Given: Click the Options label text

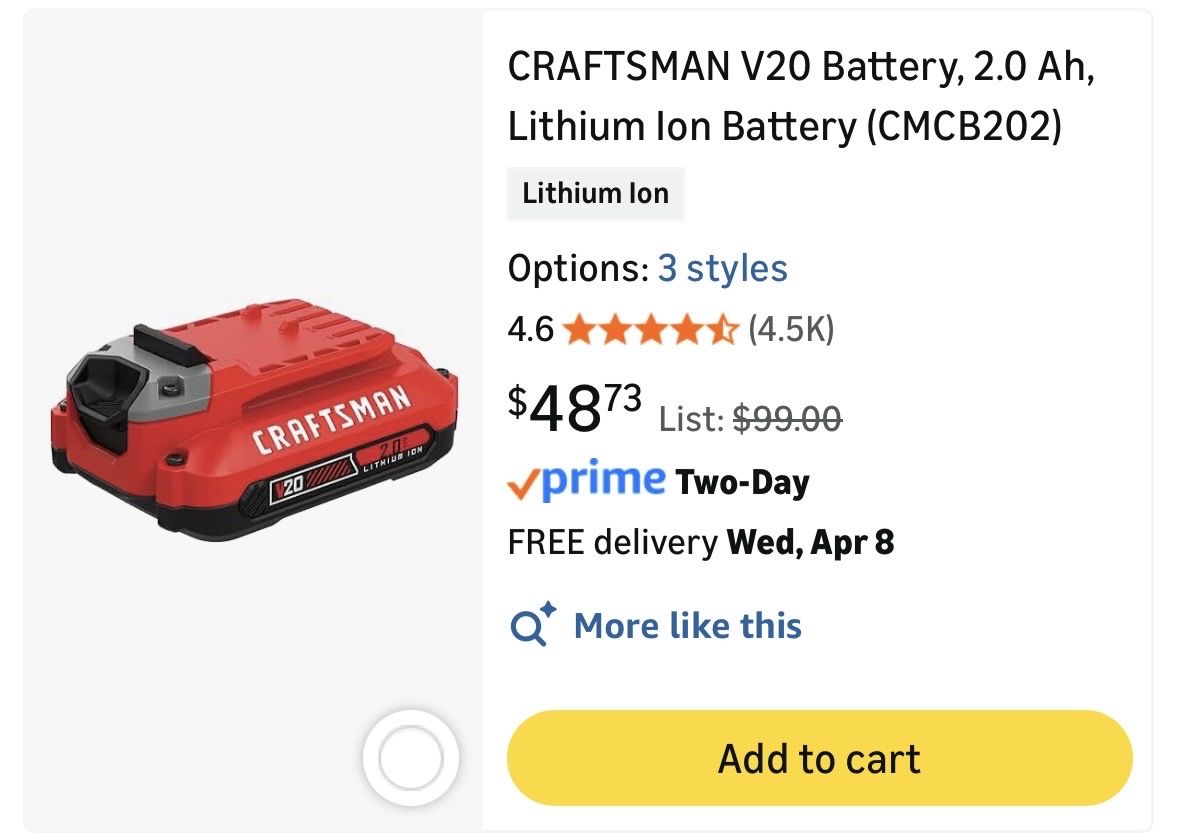Looking at the screenshot, I should click(x=578, y=268).
